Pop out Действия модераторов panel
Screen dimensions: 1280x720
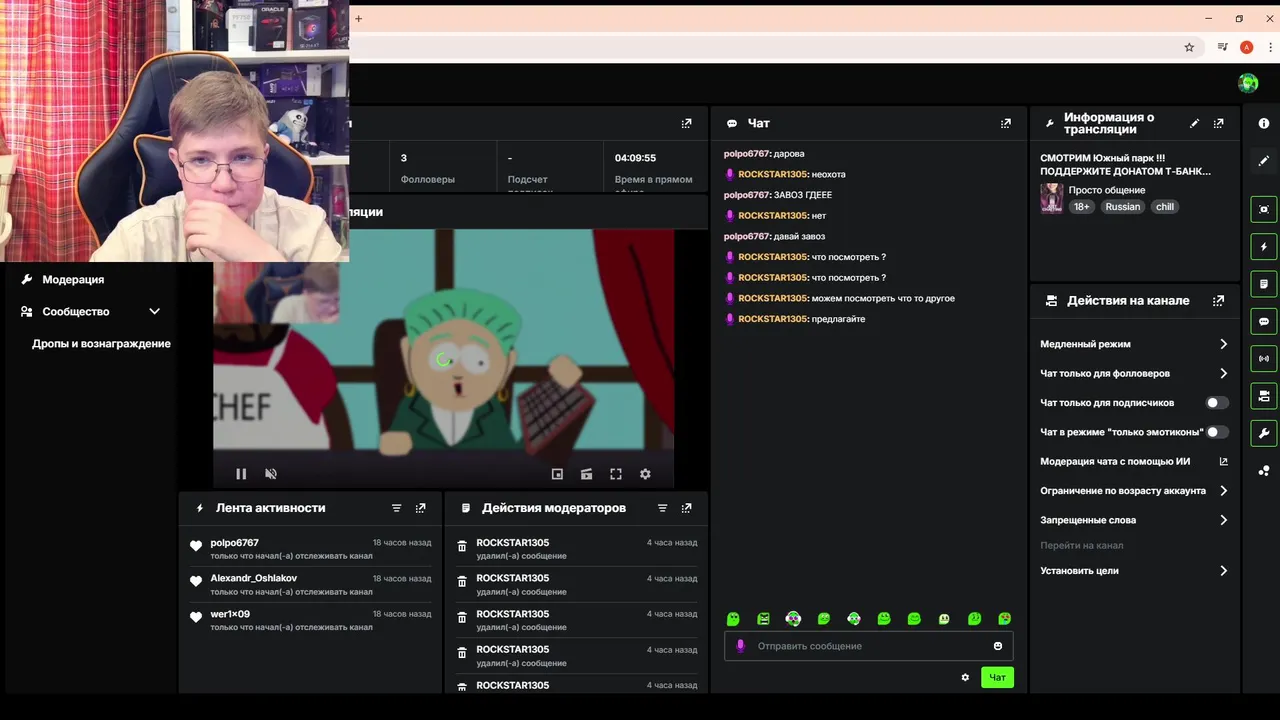(x=686, y=508)
